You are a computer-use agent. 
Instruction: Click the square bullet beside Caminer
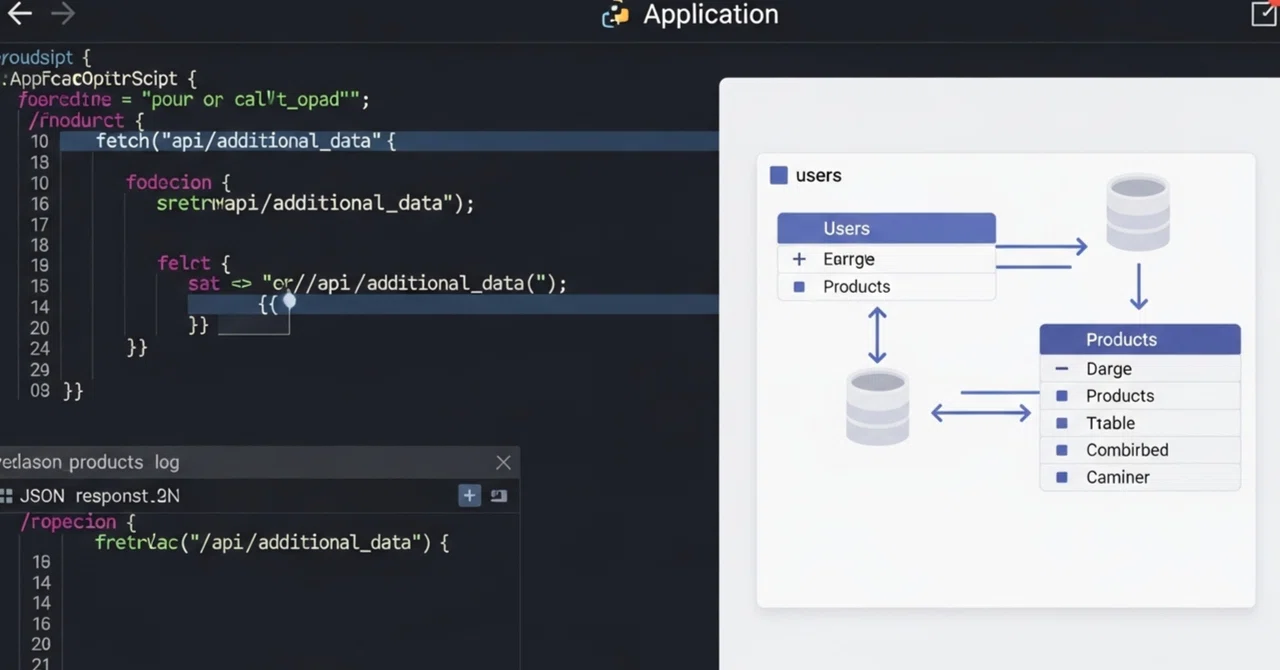point(1062,478)
